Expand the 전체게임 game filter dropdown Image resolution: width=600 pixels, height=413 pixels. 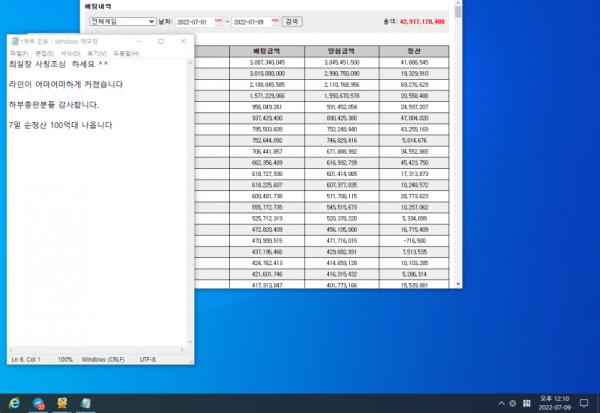click(122, 20)
